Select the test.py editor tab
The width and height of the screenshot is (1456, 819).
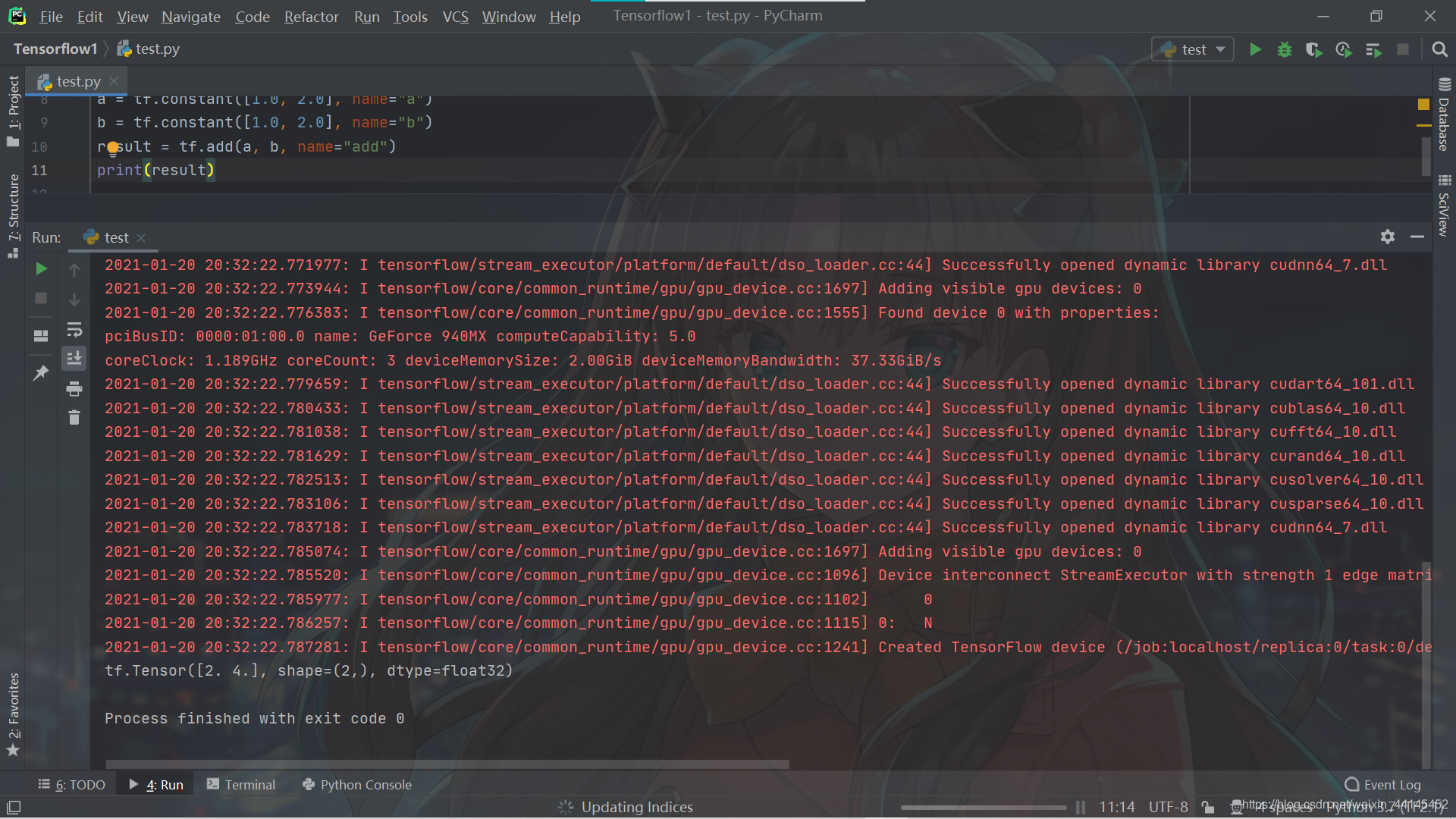[78, 80]
